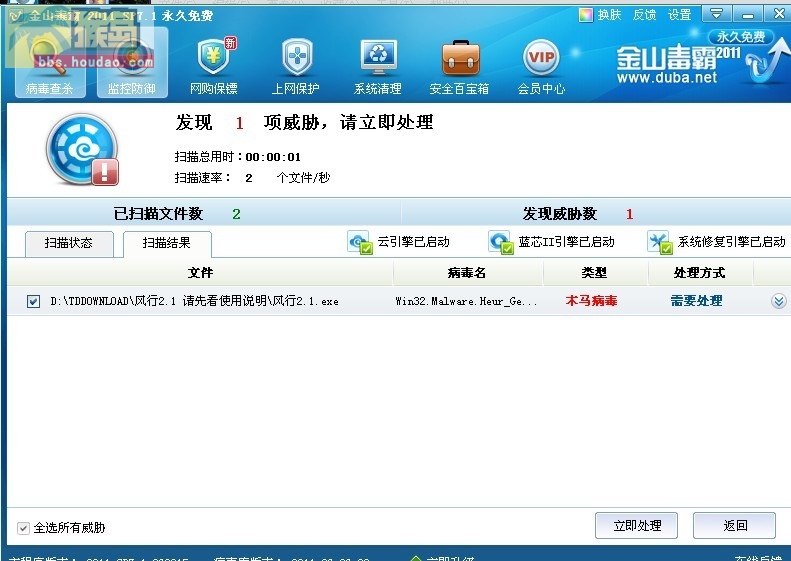
Task: Click the 类型 column header
Action: [594, 273]
